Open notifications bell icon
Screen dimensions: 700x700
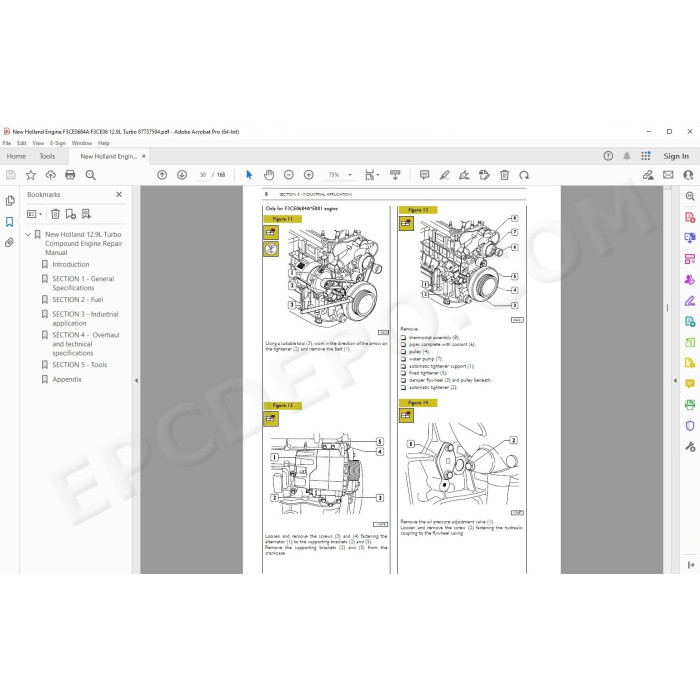tap(627, 156)
